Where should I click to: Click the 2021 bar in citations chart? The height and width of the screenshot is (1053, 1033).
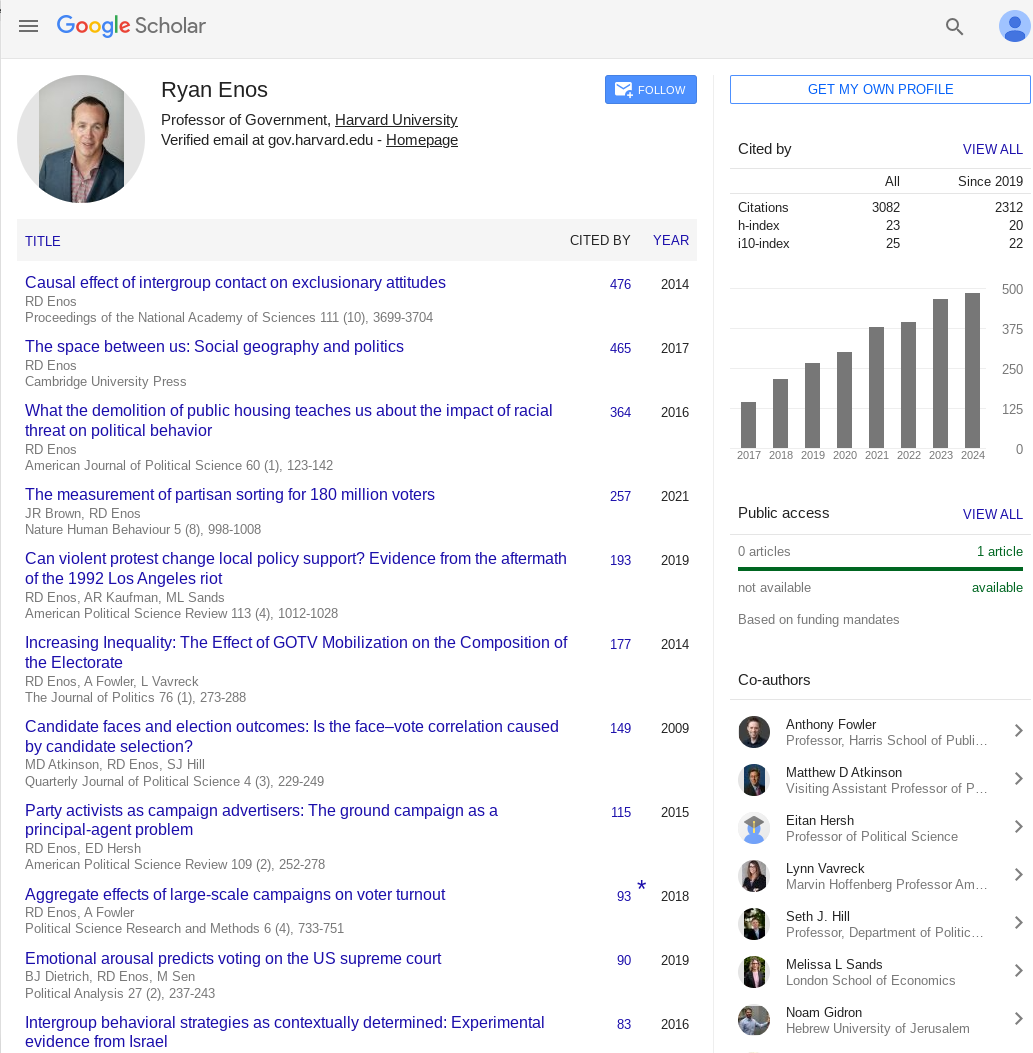876,387
